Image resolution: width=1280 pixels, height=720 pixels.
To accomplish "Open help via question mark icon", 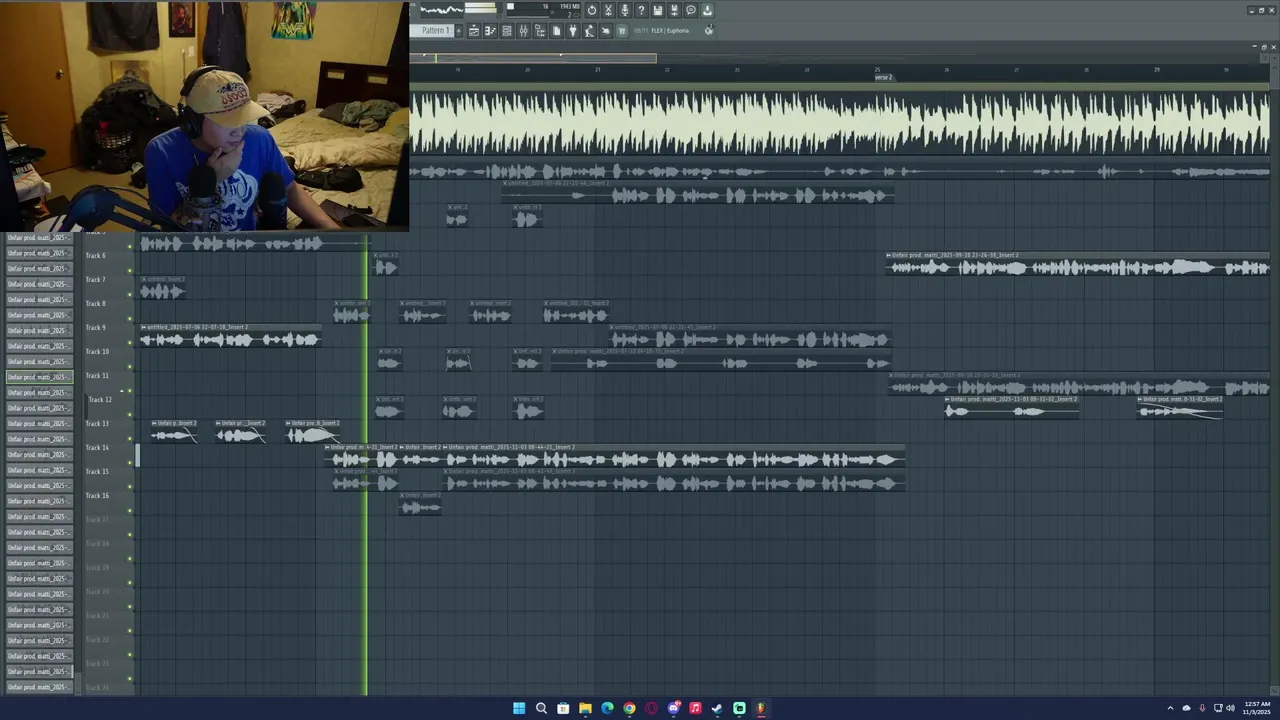I will 641,10.
